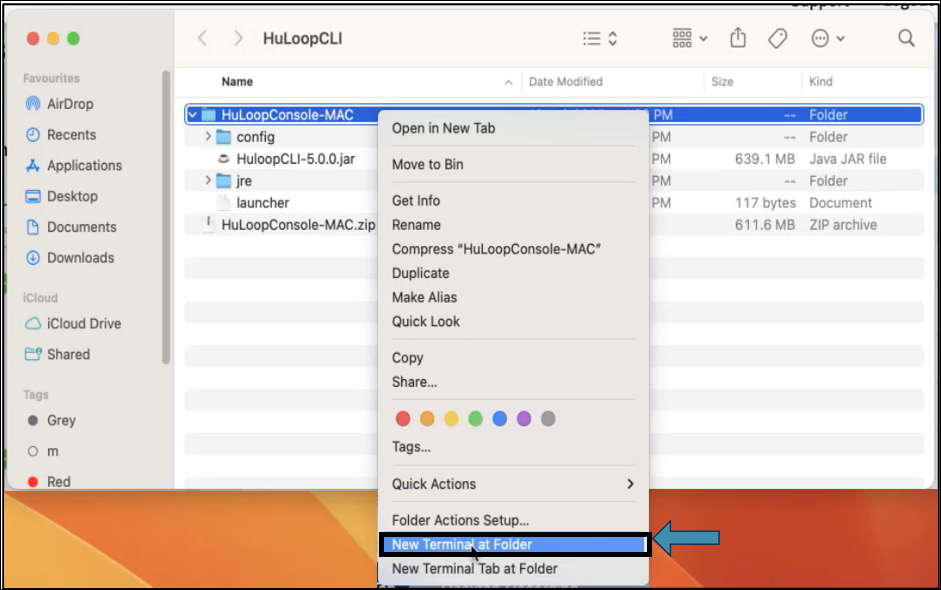Screen dimensions: 941x590
Task: Open AirDrop from the sidebar
Action: (70, 104)
